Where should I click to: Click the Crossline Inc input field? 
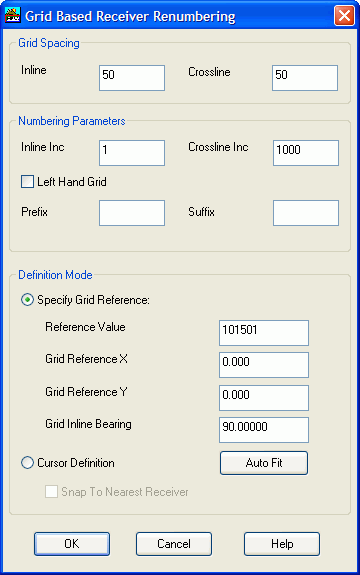coord(306,153)
